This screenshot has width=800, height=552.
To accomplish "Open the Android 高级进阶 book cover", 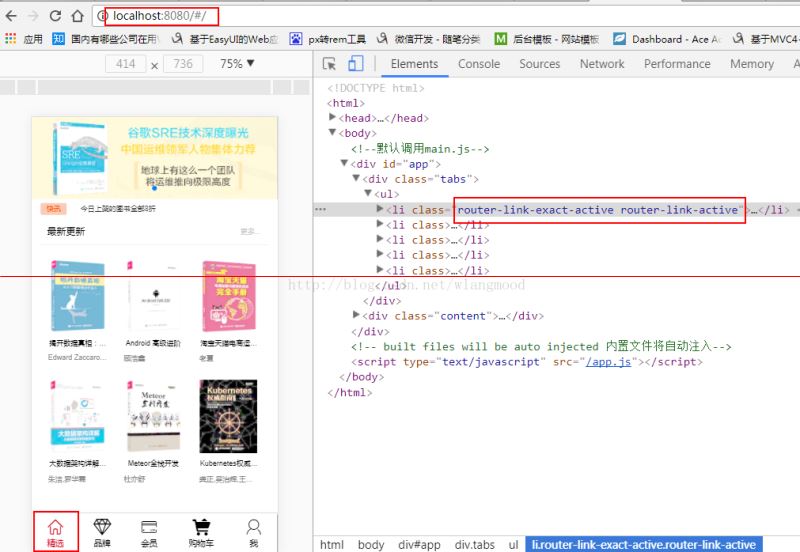I will coord(153,296).
